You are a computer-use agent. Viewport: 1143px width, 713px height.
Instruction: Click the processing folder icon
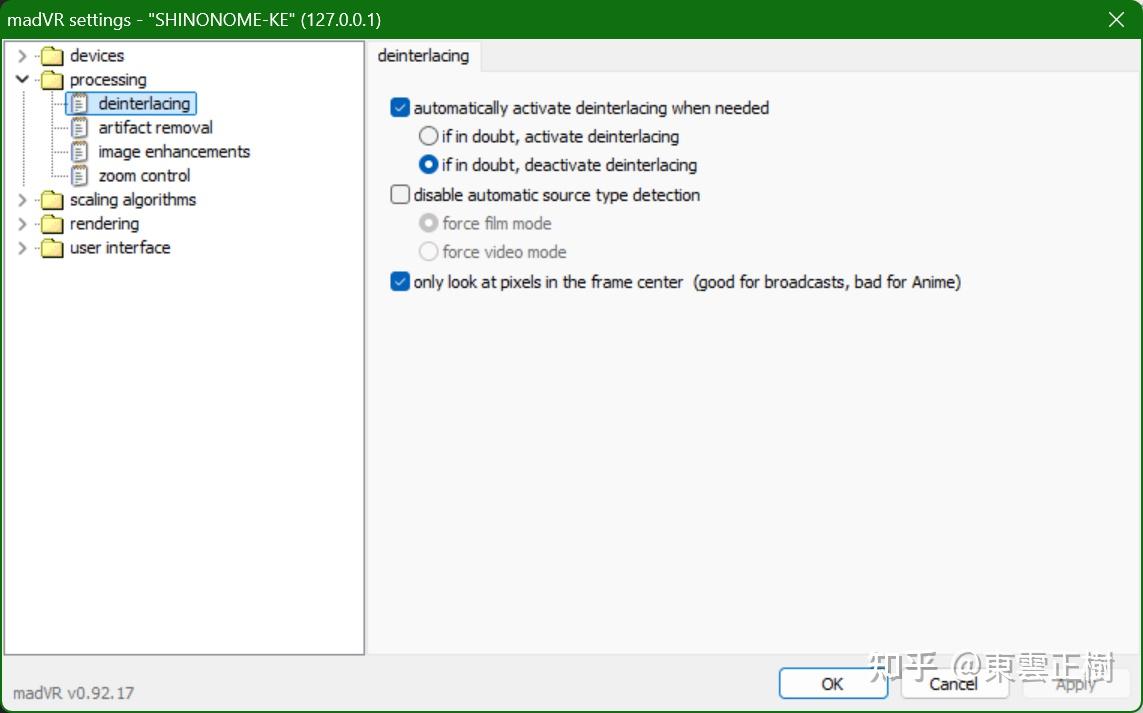point(52,80)
